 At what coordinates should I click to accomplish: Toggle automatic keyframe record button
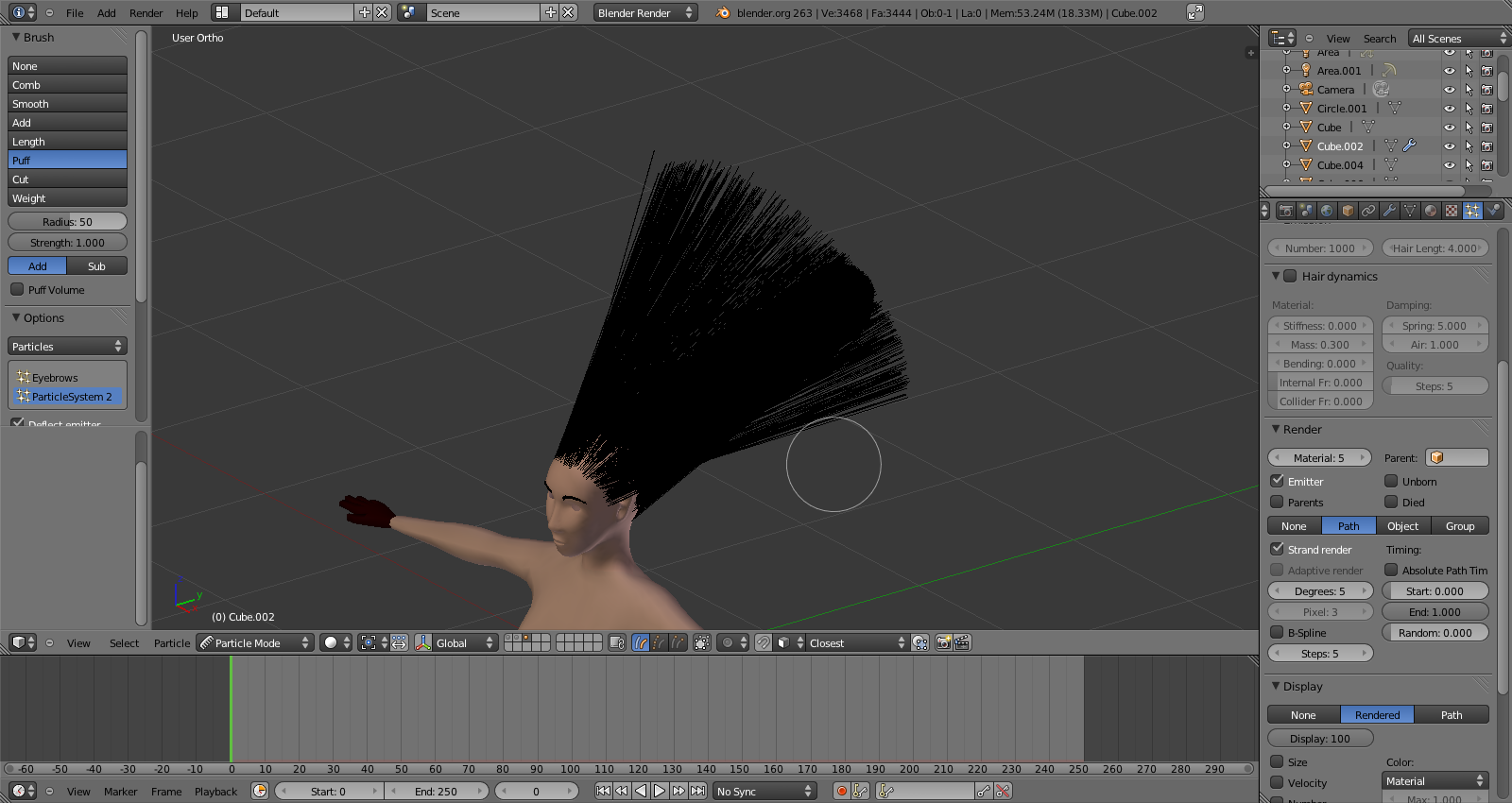point(841,791)
